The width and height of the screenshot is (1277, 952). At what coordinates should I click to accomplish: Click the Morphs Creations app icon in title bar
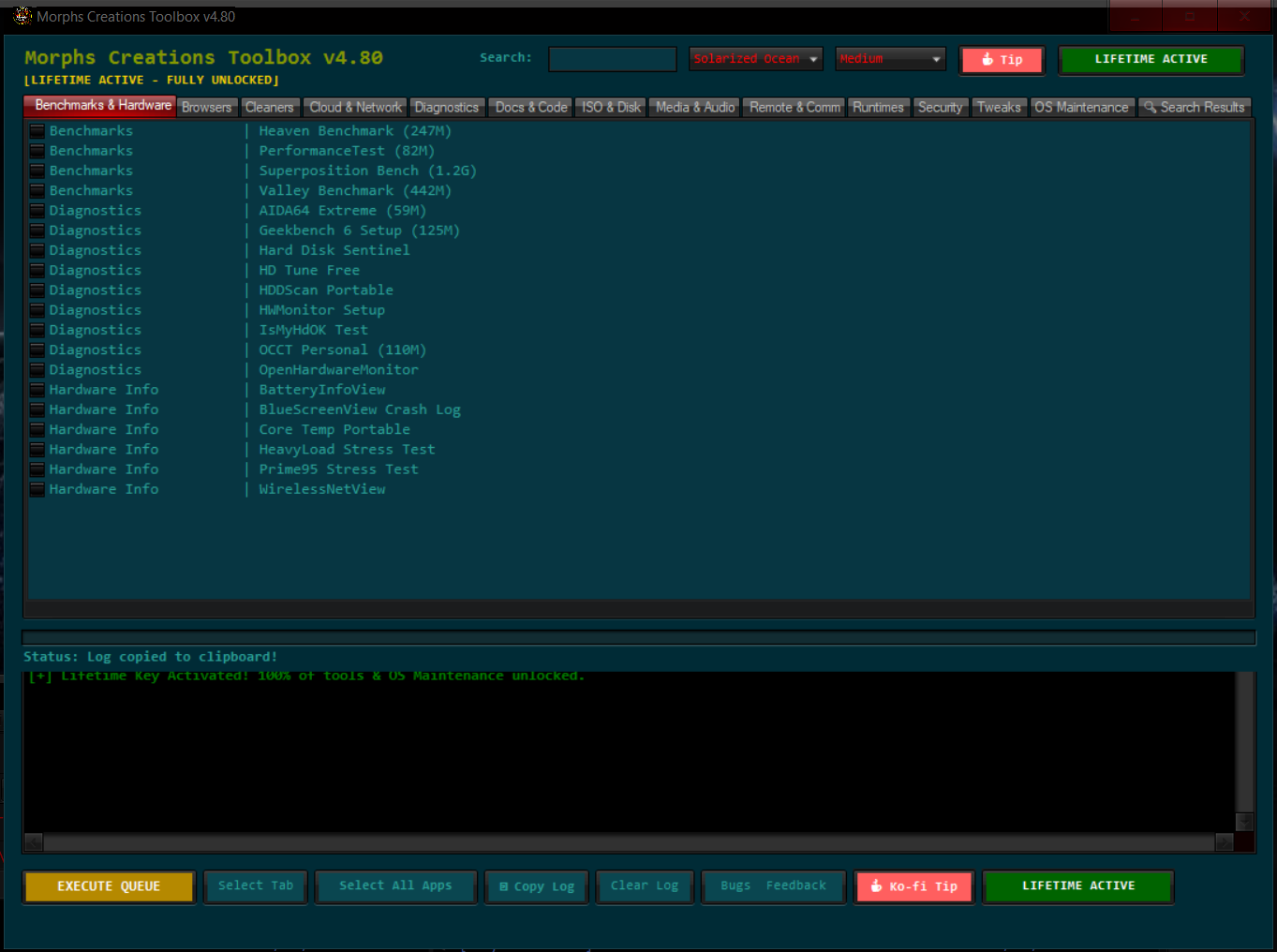point(22,16)
